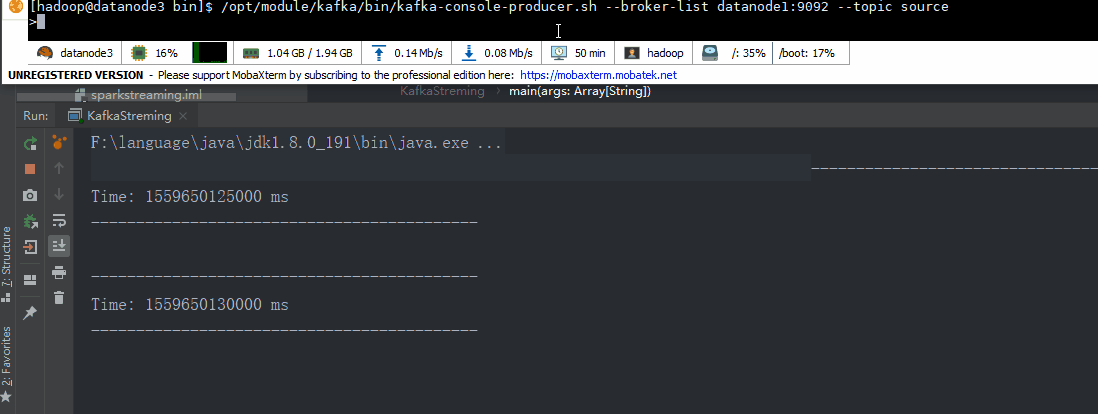Toggle scroll to end of console
Viewport: 1098px width, 414px height.
[59, 245]
